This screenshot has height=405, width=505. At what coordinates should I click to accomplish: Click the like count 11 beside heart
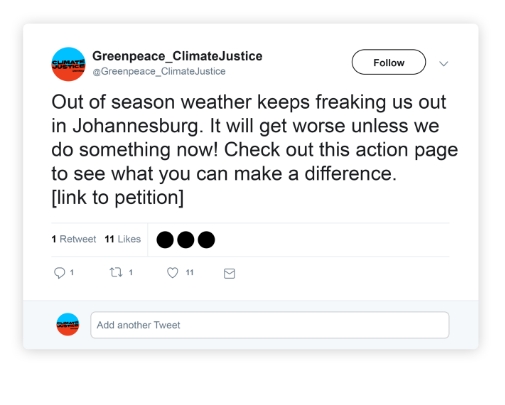pos(190,273)
